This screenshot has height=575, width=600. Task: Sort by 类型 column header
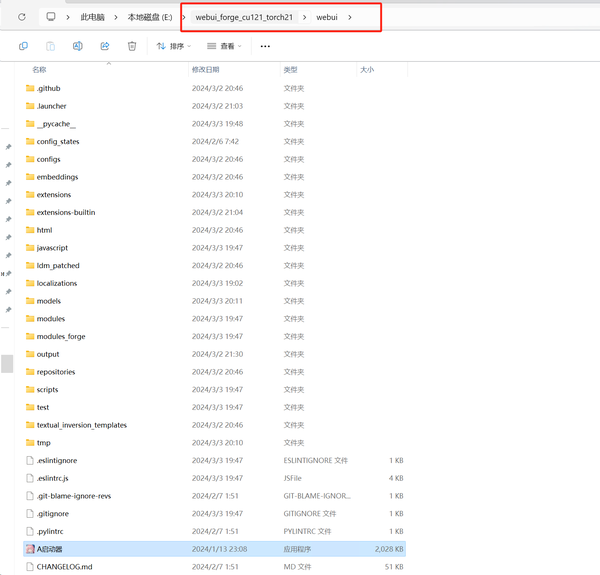pyautogui.click(x=290, y=70)
